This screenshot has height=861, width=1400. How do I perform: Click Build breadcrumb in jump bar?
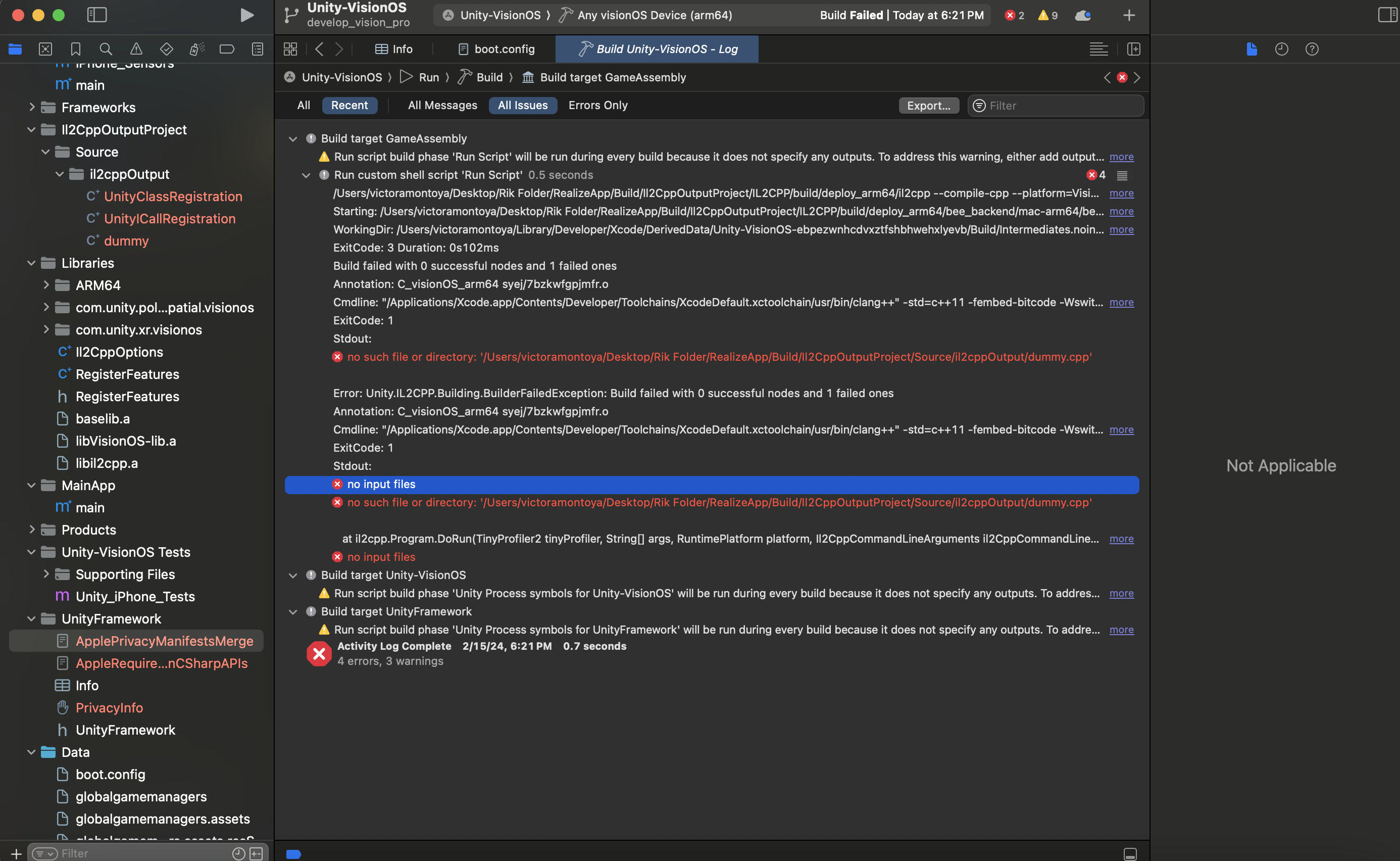481,77
